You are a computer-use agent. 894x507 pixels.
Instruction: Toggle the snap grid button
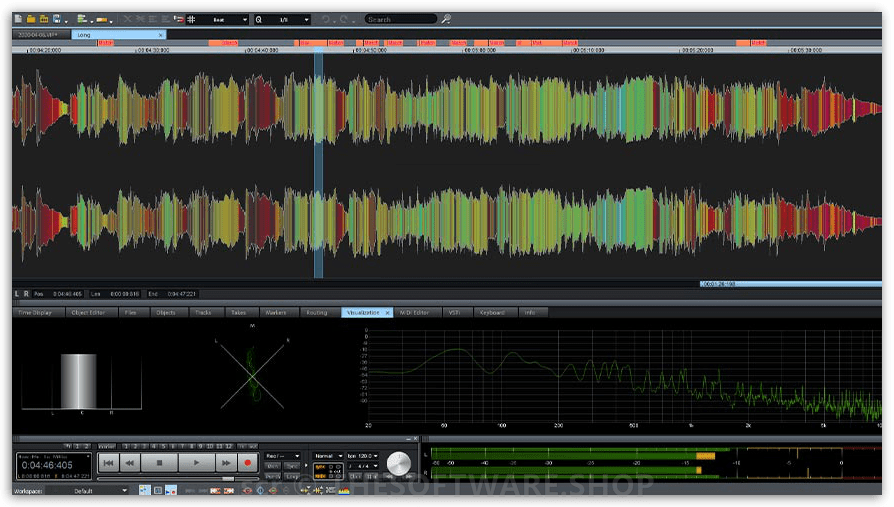[191, 19]
